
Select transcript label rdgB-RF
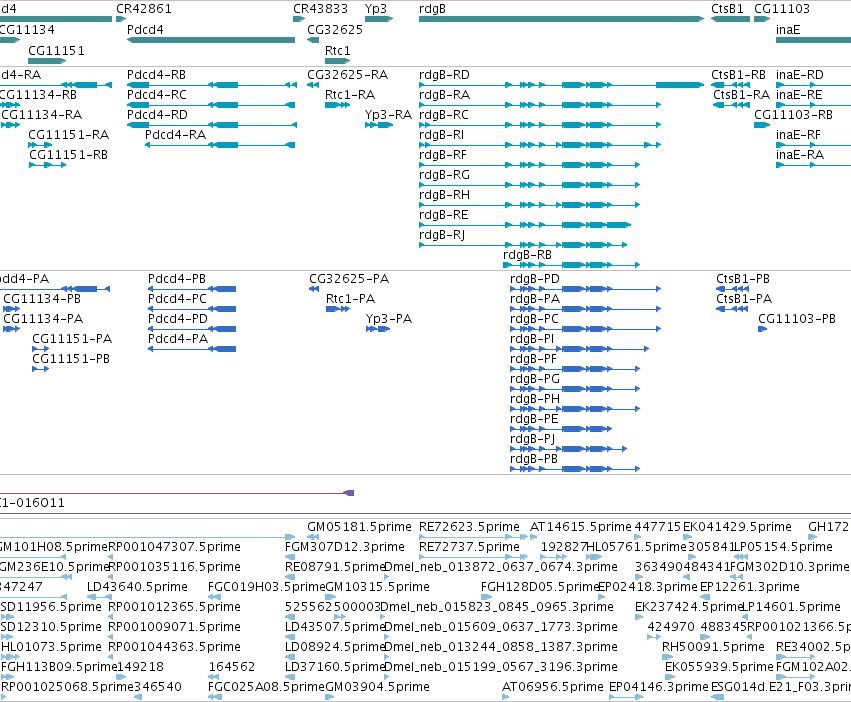443,155
